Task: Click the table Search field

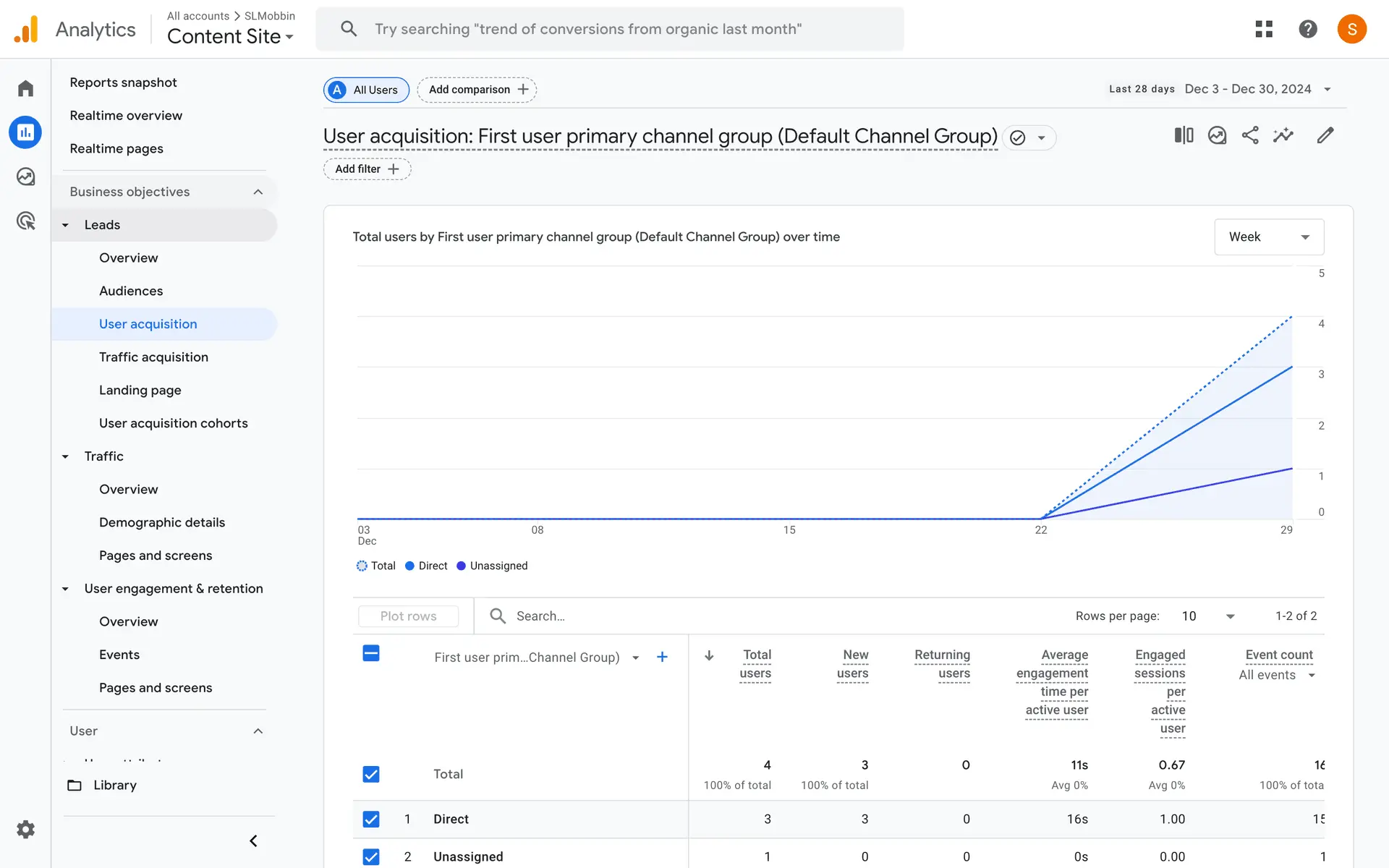Action: click(540, 616)
